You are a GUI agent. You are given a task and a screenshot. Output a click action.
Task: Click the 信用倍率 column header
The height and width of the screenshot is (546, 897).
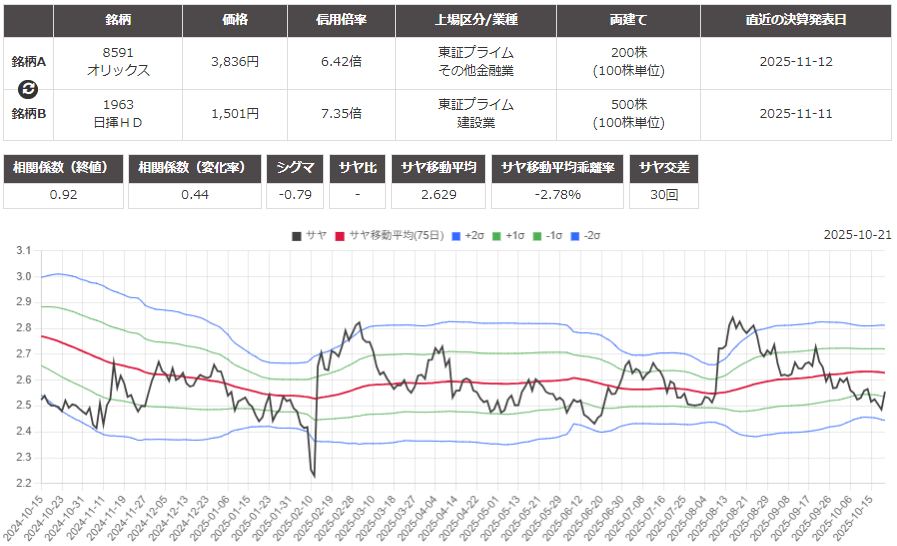(x=341, y=20)
